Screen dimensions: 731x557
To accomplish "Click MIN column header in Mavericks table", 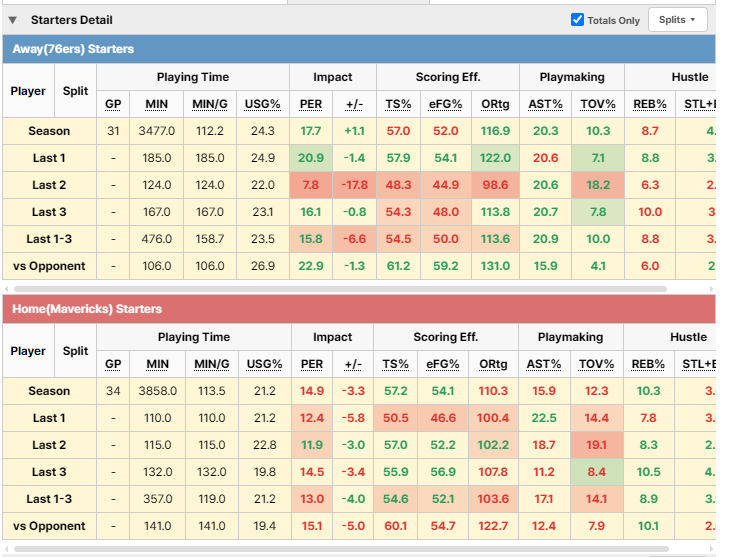I will point(158,364).
